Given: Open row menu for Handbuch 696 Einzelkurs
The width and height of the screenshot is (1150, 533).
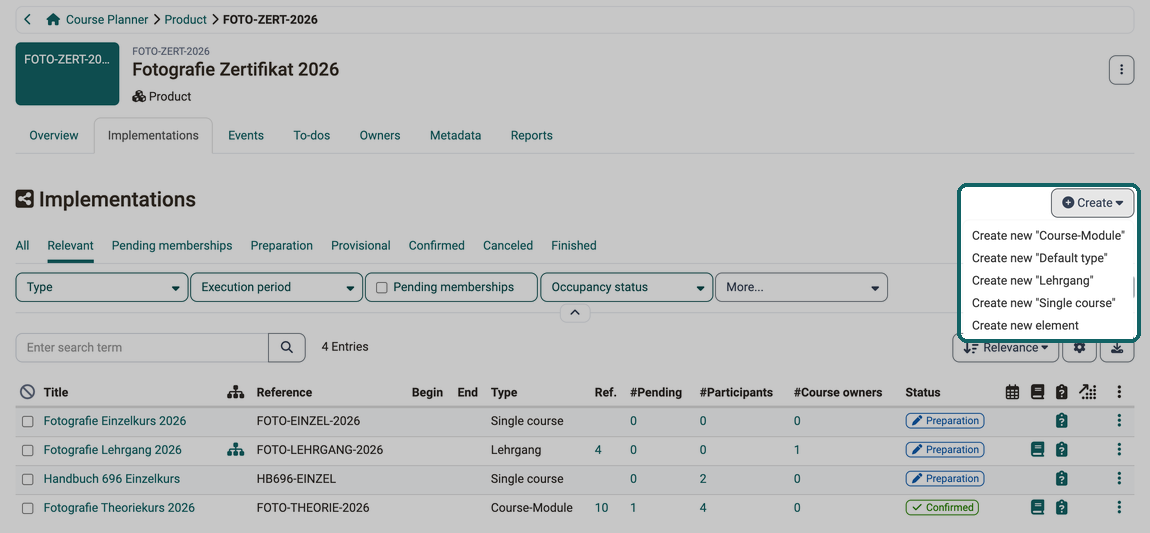Looking at the screenshot, I should pos(1119,479).
